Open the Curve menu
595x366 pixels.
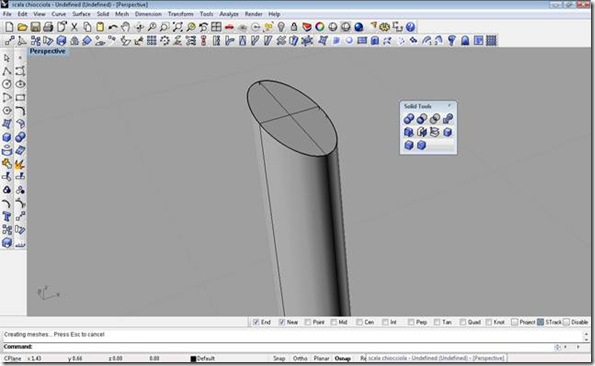(x=58, y=14)
